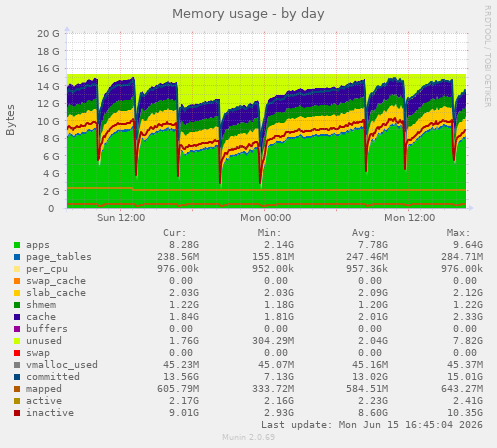Click the page_tables blue legend swatch

pyautogui.click(x=17, y=257)
